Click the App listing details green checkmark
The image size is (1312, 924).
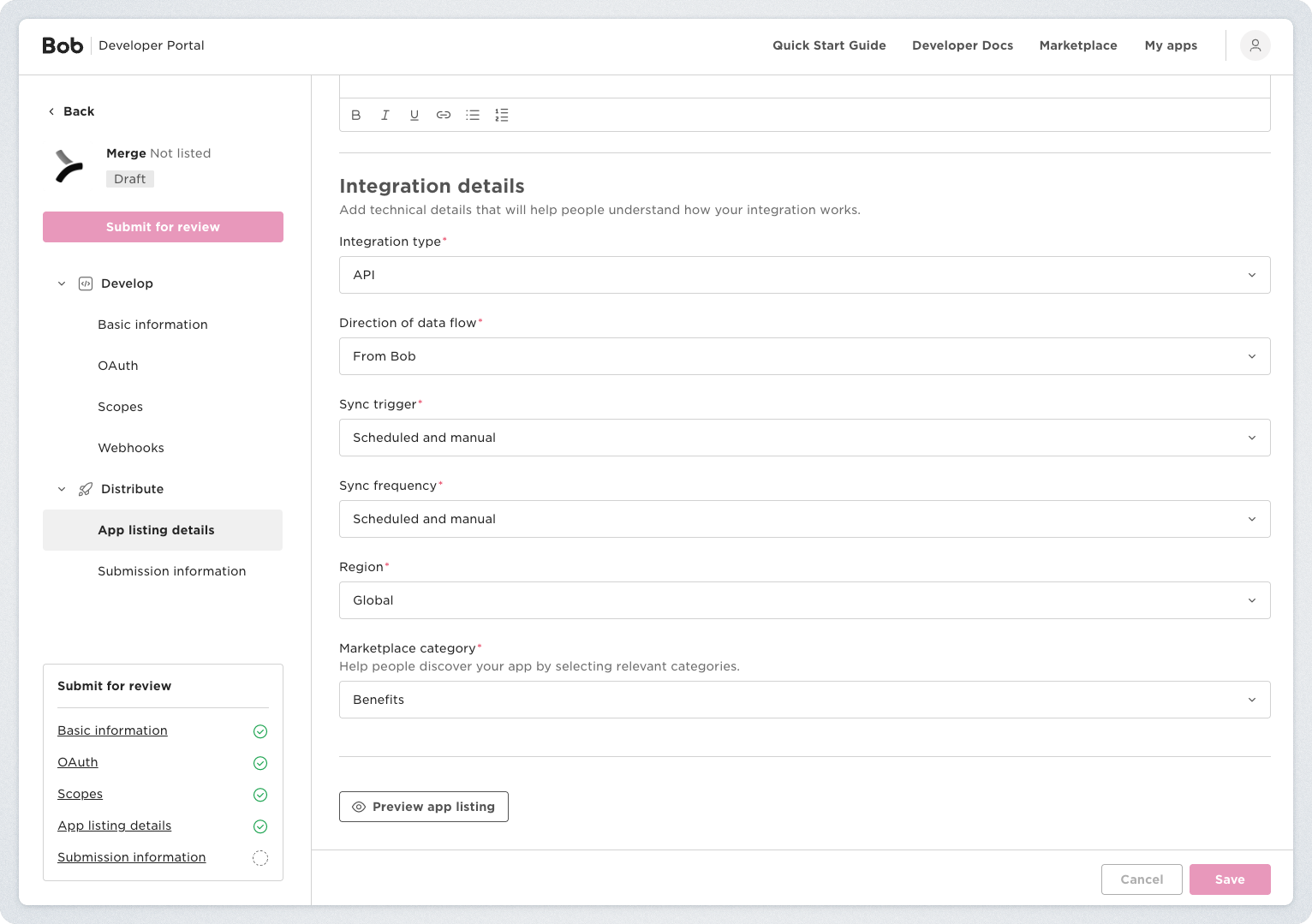click(x=260, y=826)
